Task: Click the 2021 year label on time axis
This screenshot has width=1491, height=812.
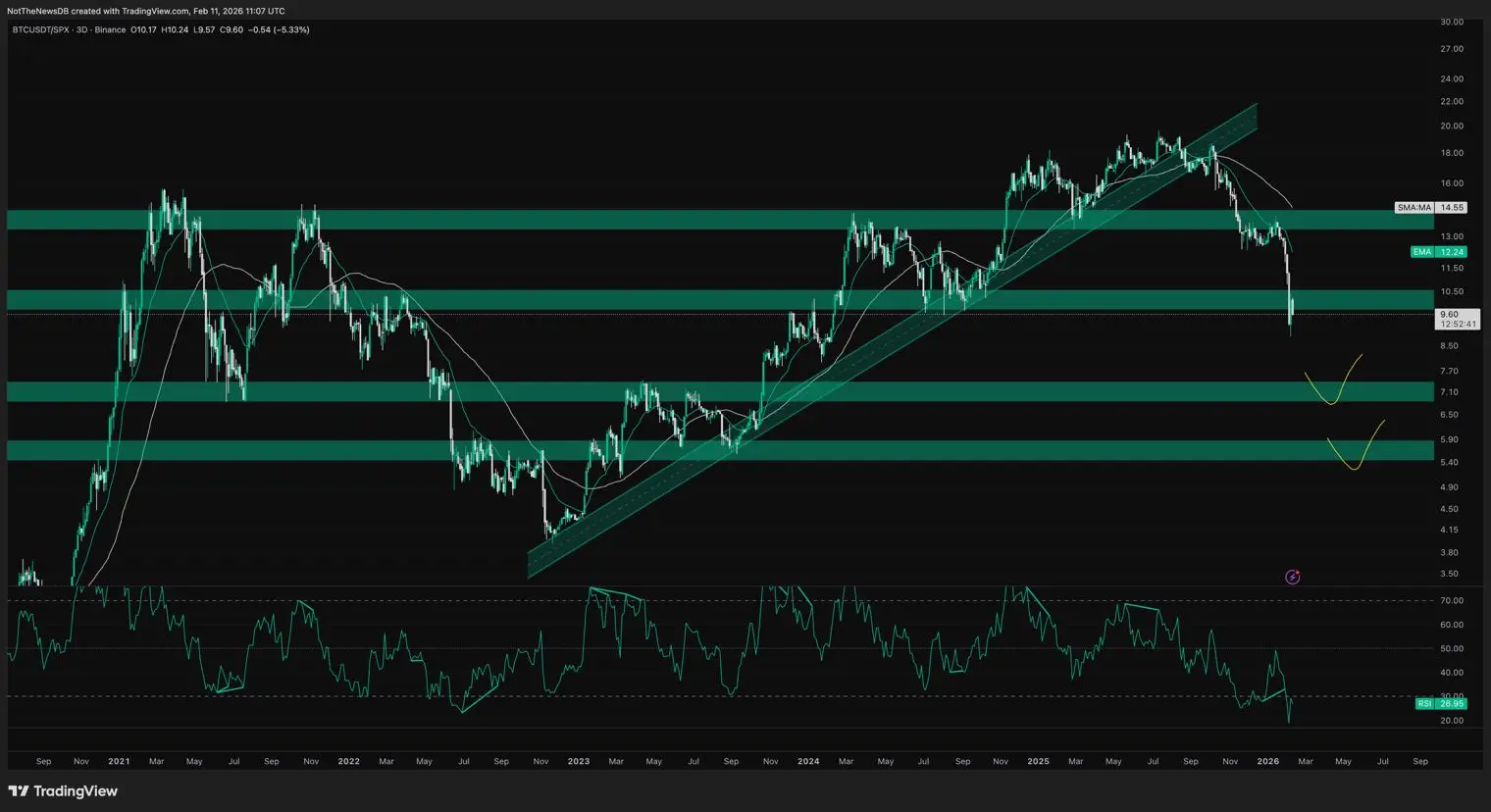Action: pos(119,761)
